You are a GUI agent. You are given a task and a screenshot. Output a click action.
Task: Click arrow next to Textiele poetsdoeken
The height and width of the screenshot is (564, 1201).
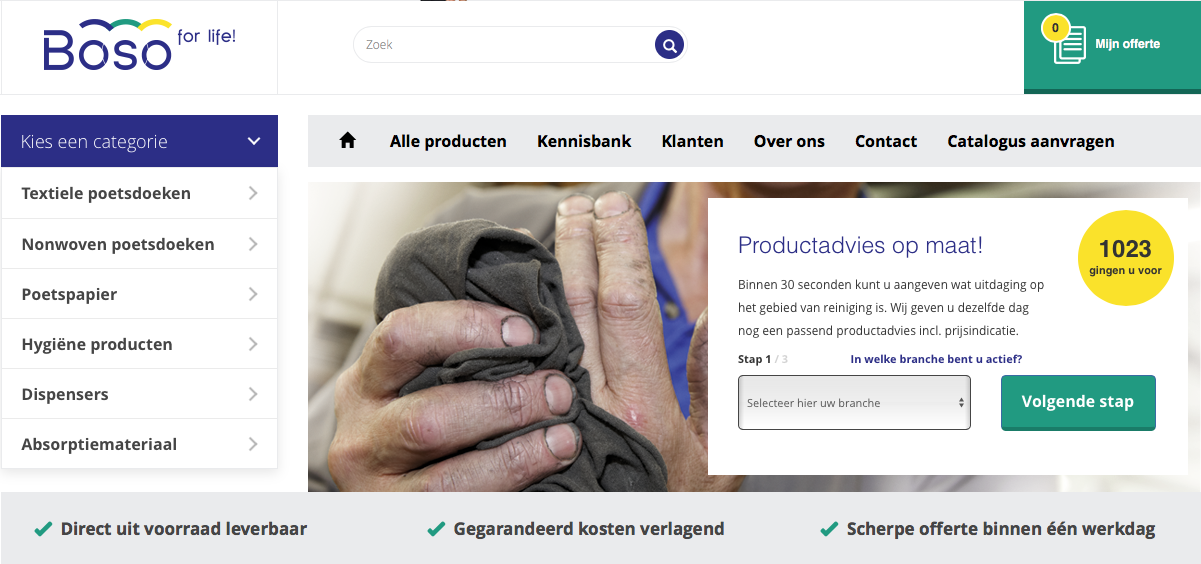click(253, 193)
